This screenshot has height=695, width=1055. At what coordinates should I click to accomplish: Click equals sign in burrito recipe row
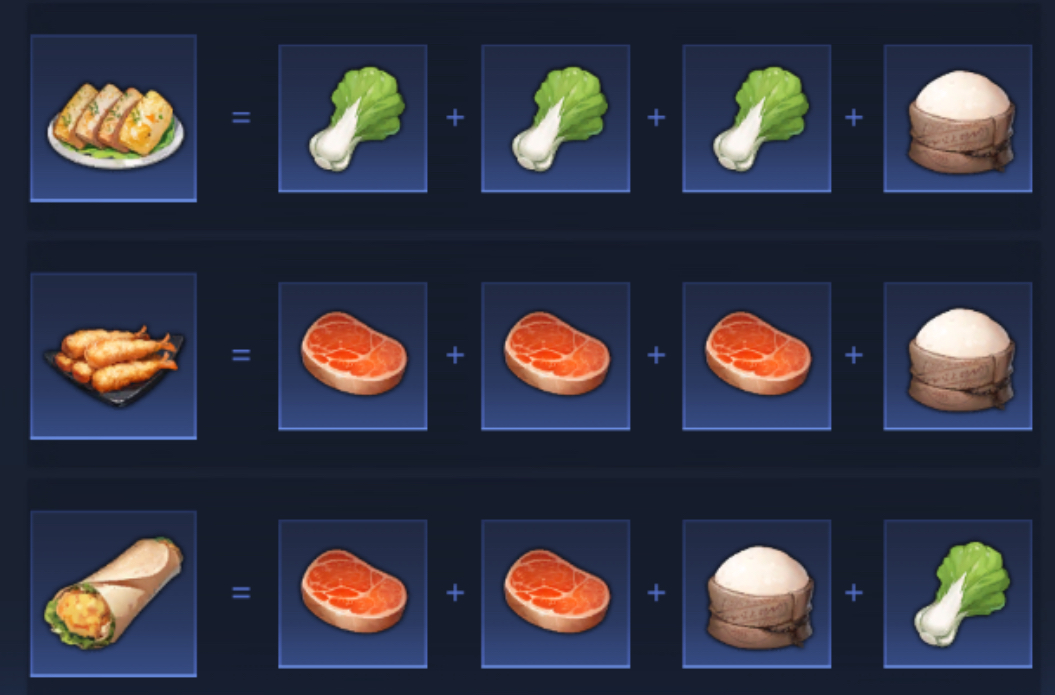241,592
